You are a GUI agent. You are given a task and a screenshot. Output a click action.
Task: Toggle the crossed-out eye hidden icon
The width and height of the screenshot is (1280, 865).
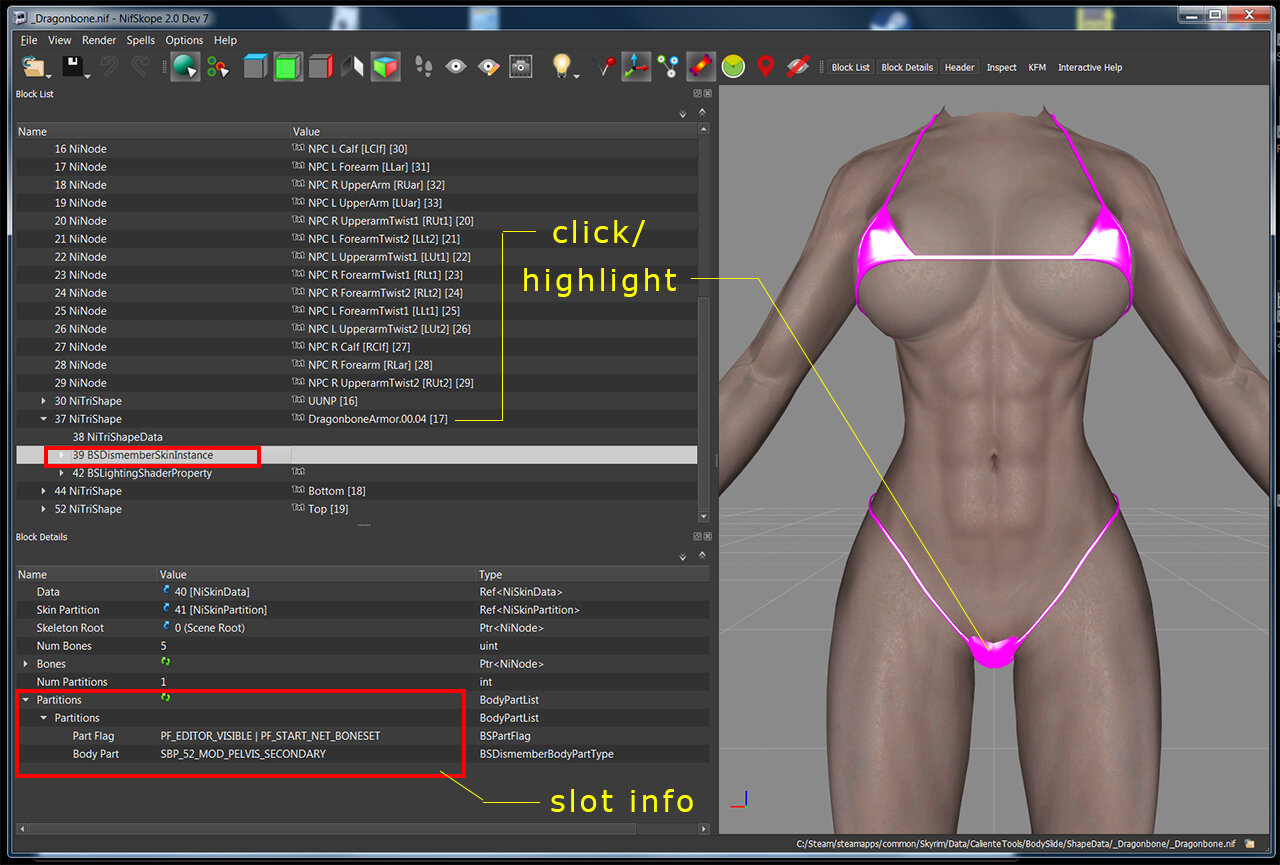(797, 67)
